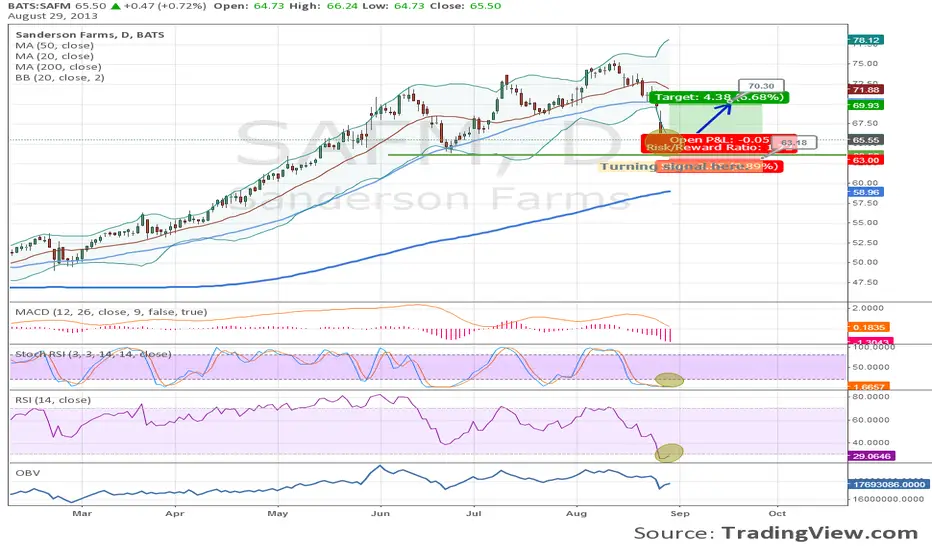Click the green 69.93 price label
Screen dimensions: 932x550
tap(866, 105)
